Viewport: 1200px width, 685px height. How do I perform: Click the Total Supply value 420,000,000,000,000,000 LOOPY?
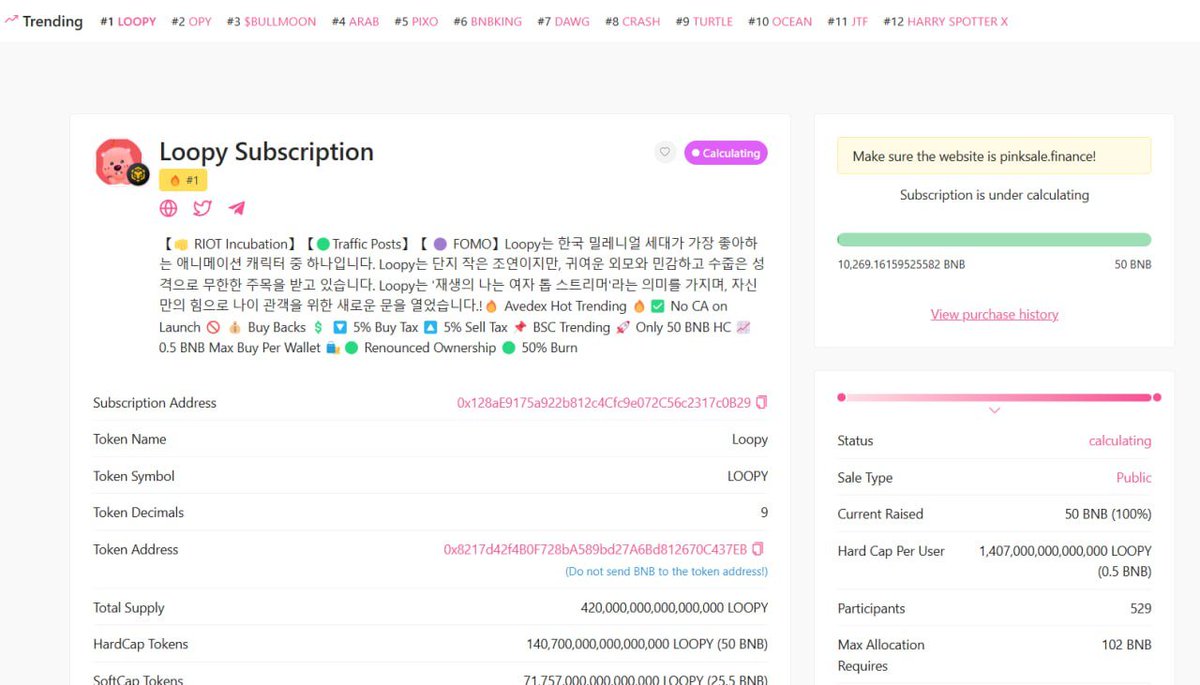click(674, 608)
